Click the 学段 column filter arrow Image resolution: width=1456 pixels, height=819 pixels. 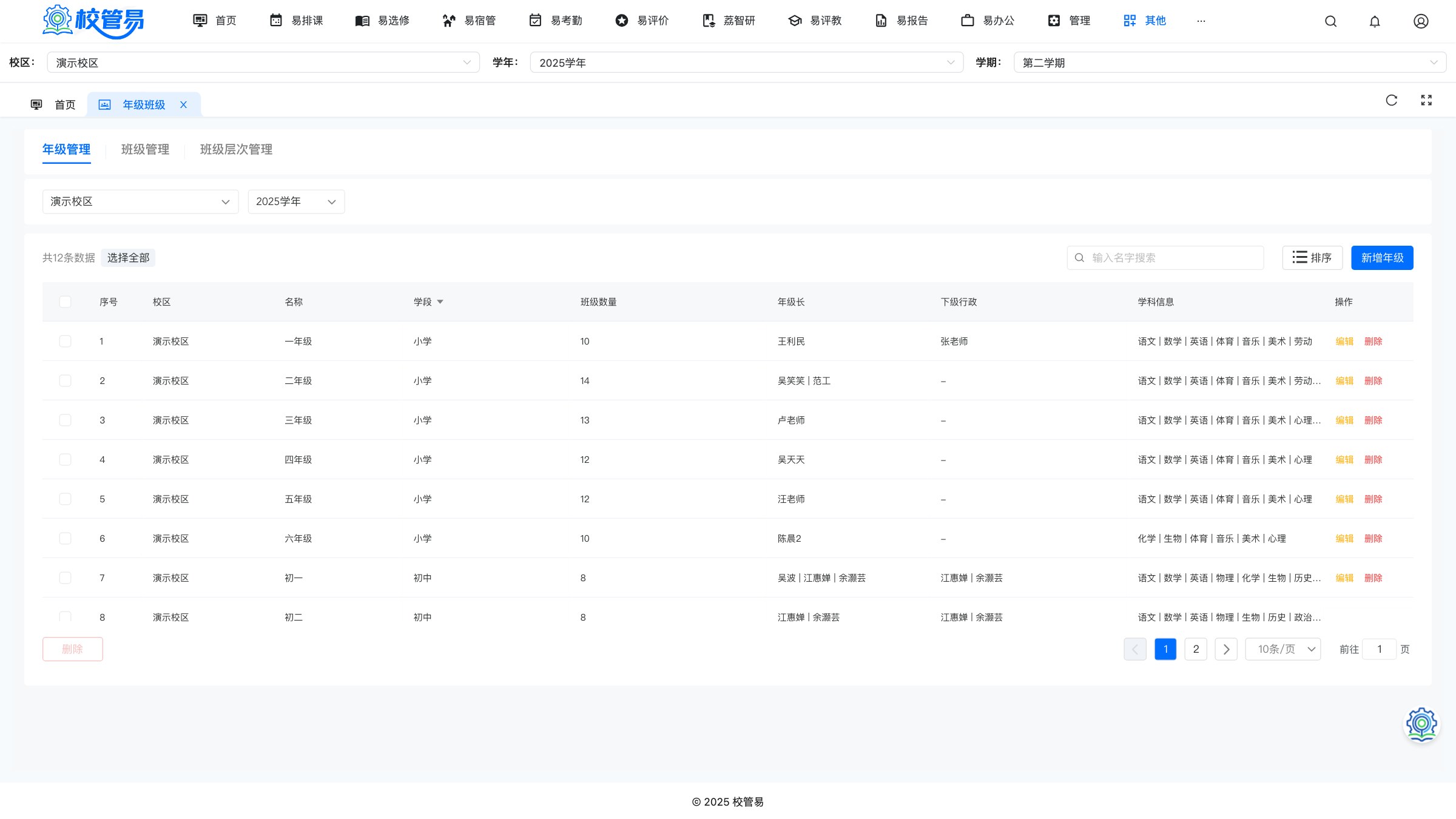(x=440, y=302)
